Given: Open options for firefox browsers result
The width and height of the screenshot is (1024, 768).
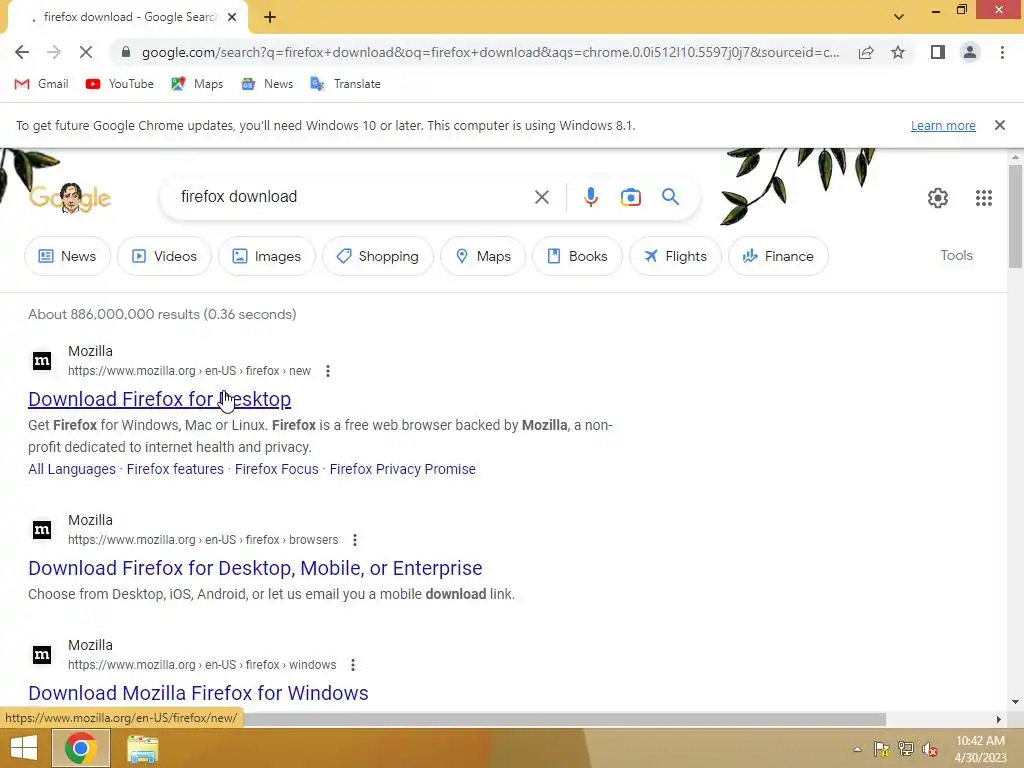Looking at the screenshot, I should click(x=355, y=540).
